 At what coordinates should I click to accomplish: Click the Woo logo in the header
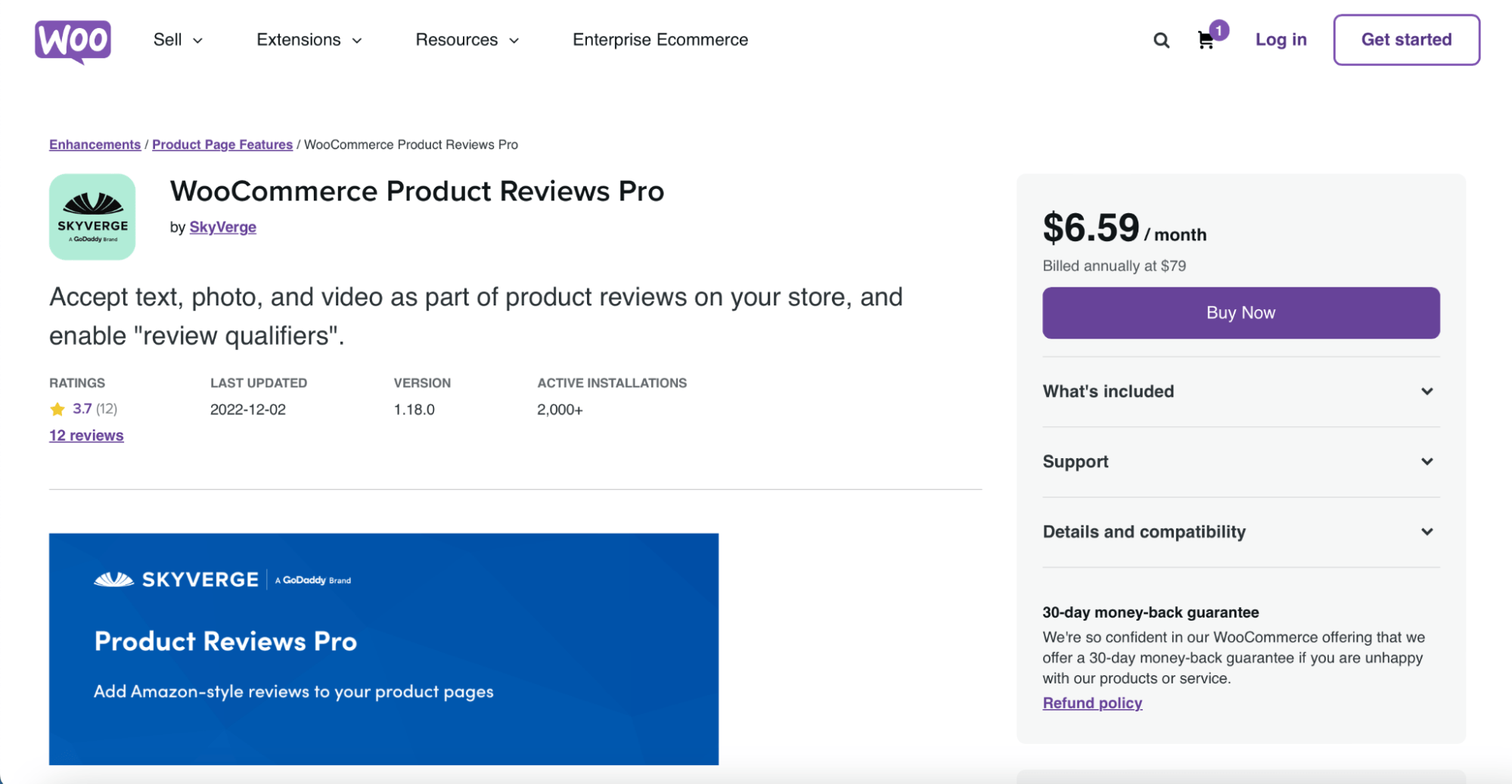click(x=73, y=41)
